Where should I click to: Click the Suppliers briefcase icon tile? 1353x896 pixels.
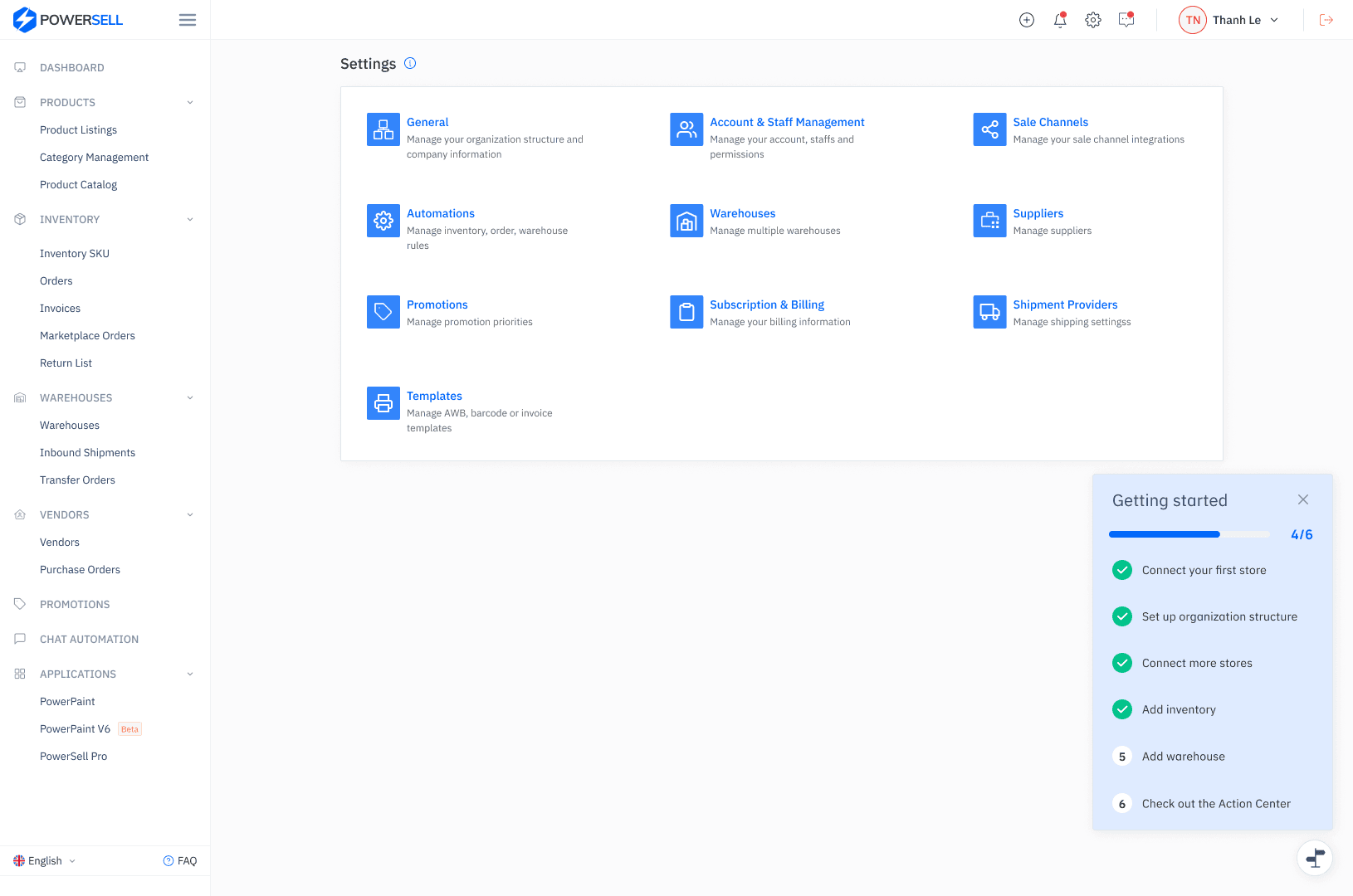coord(989,221)
